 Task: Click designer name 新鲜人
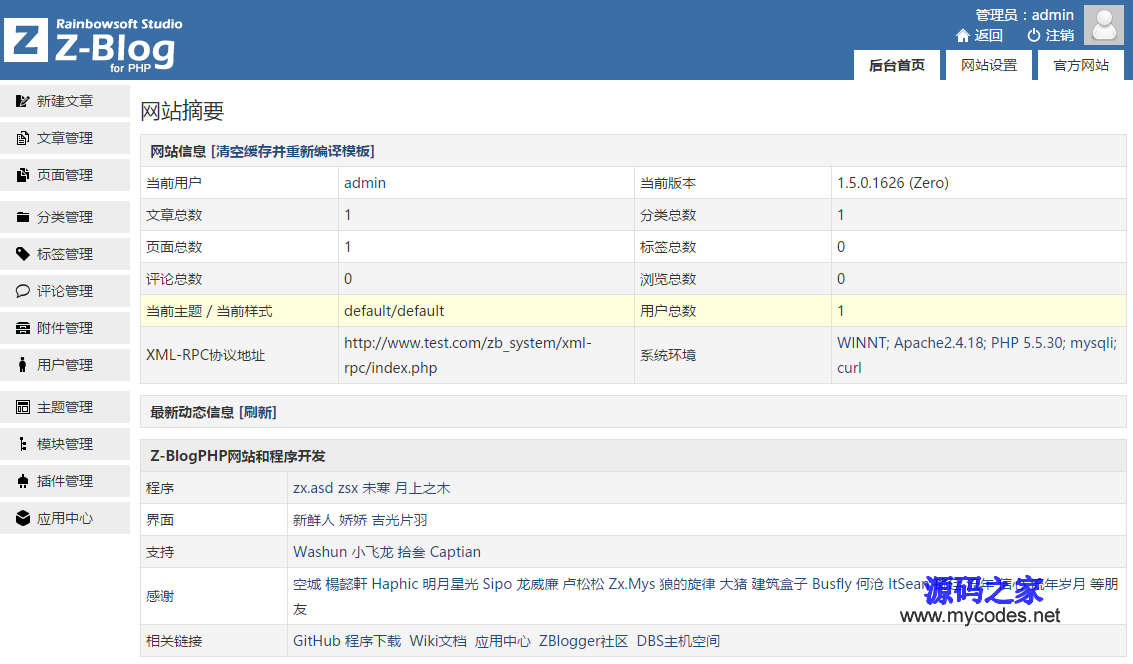pos(314,519)
